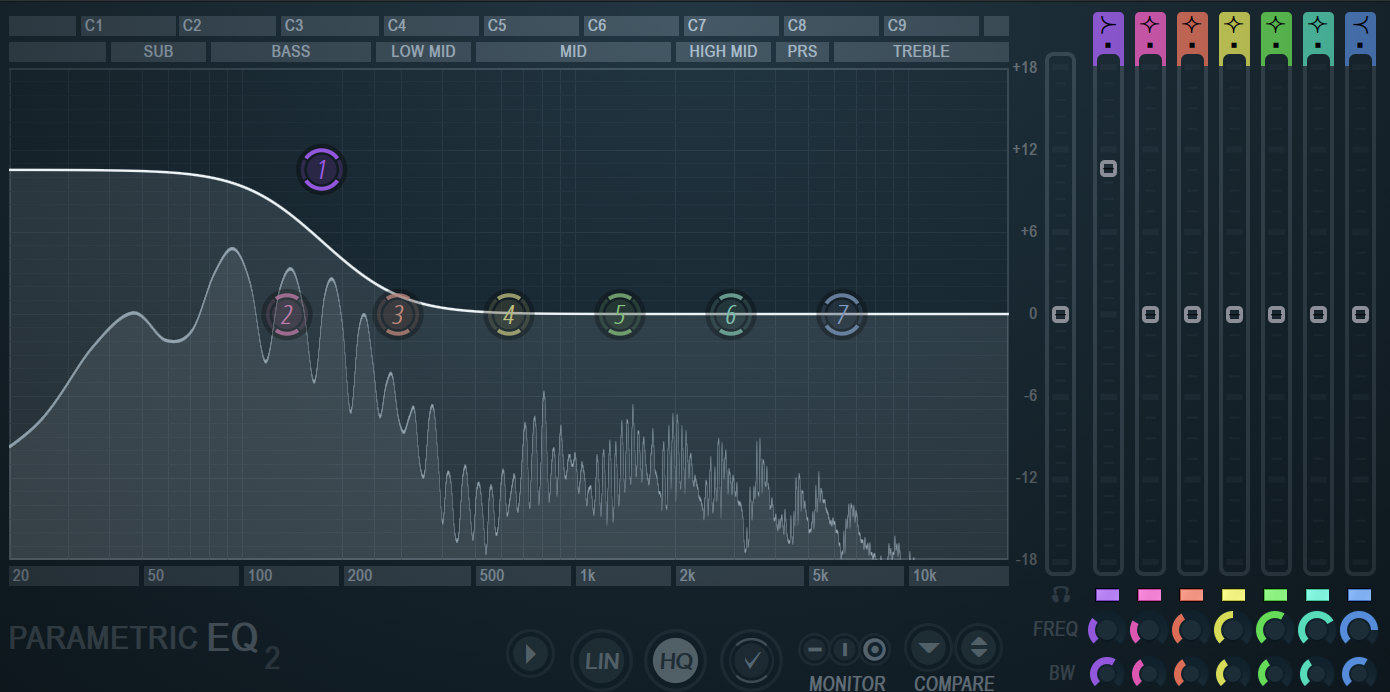
Task: Click the SUB range label
Action: 158,51
